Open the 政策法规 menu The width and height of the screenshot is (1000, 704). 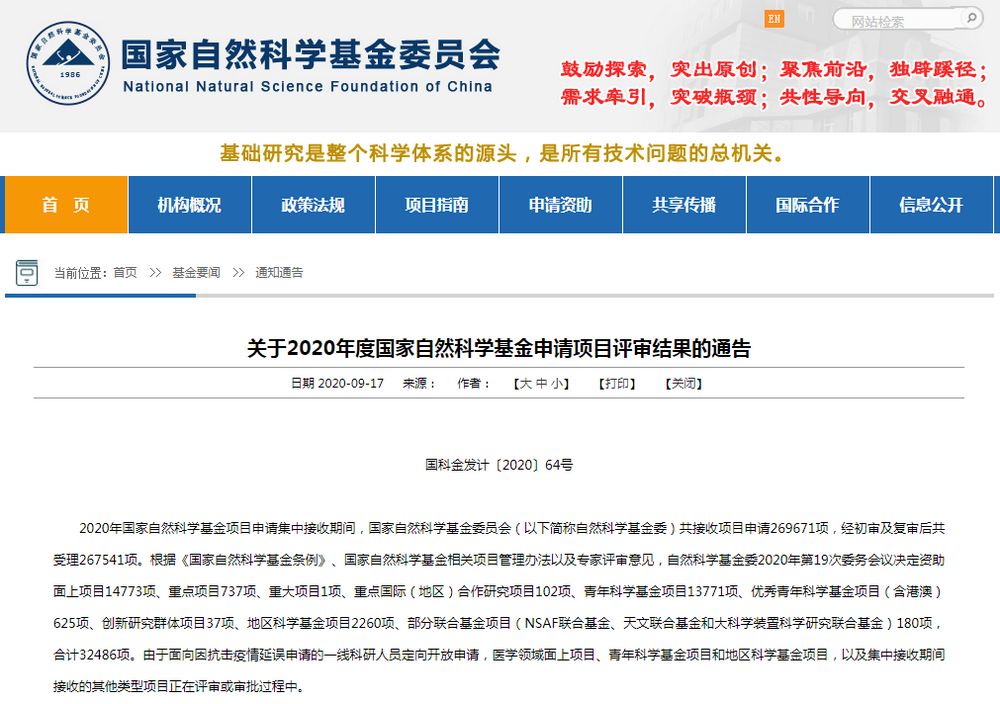pyautogui.click(x=313, y=205)
